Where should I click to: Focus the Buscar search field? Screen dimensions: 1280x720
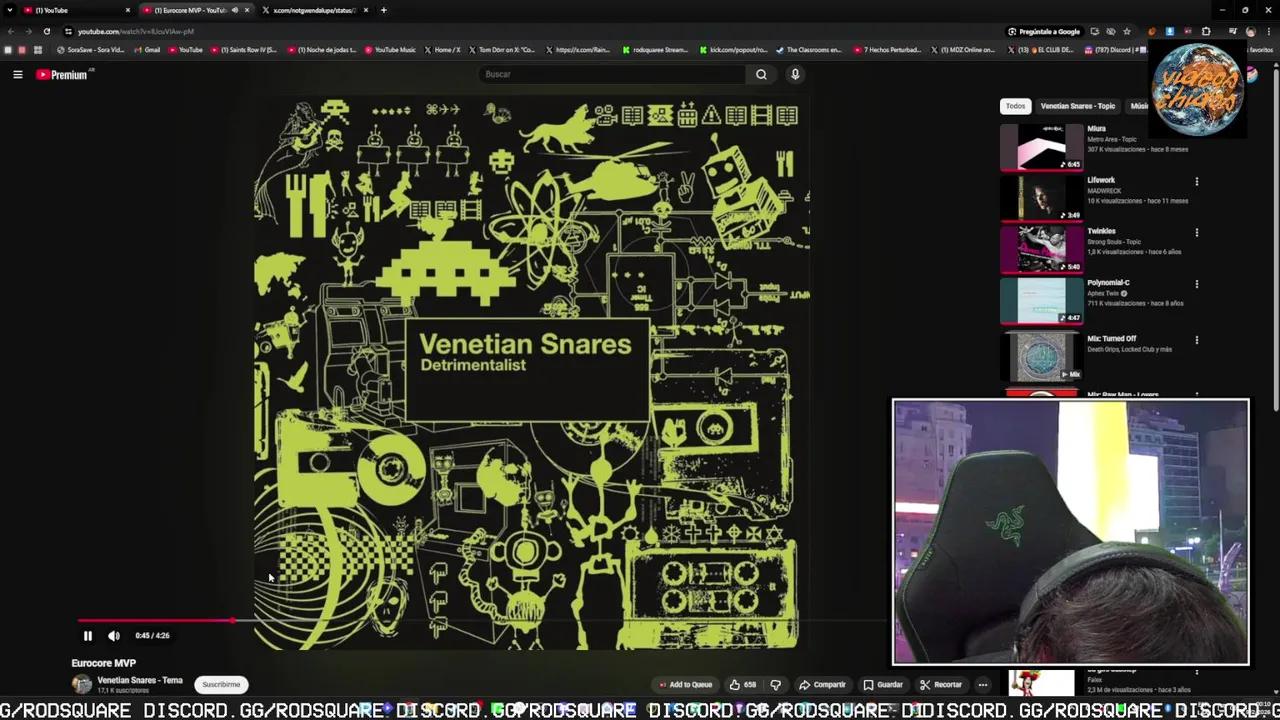[612, 74]
